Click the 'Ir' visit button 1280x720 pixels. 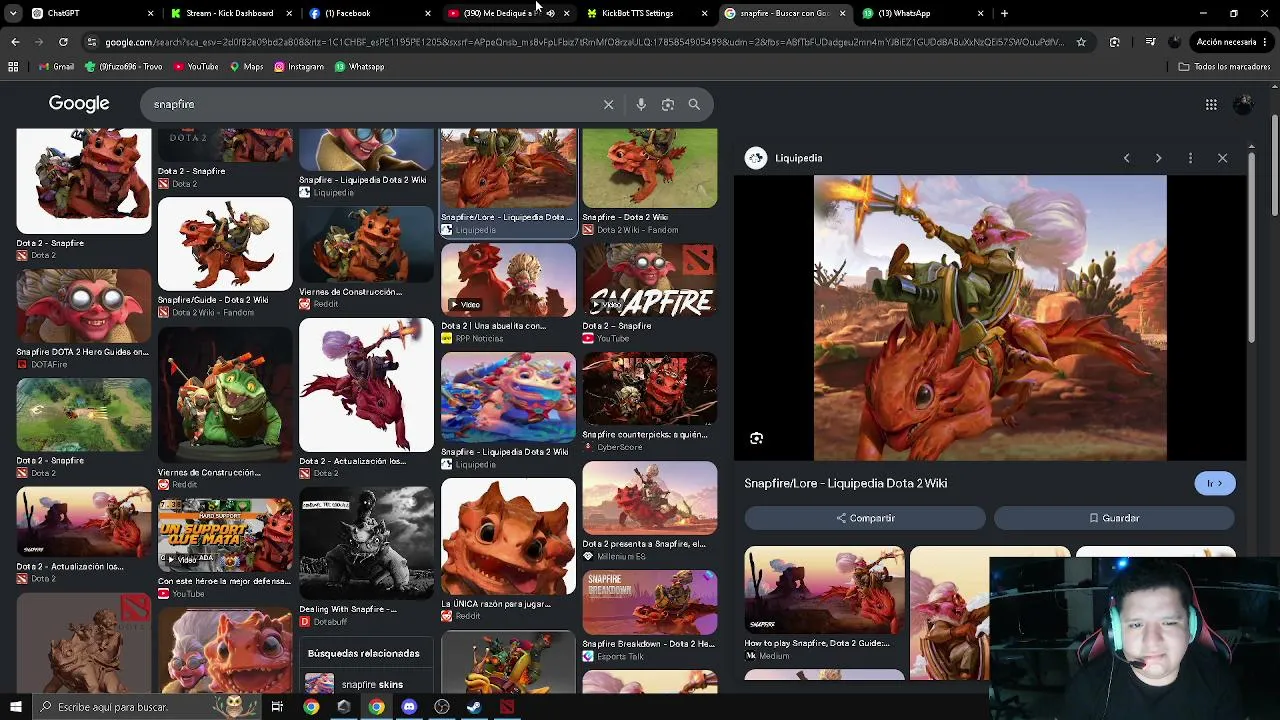(1215, 483)
